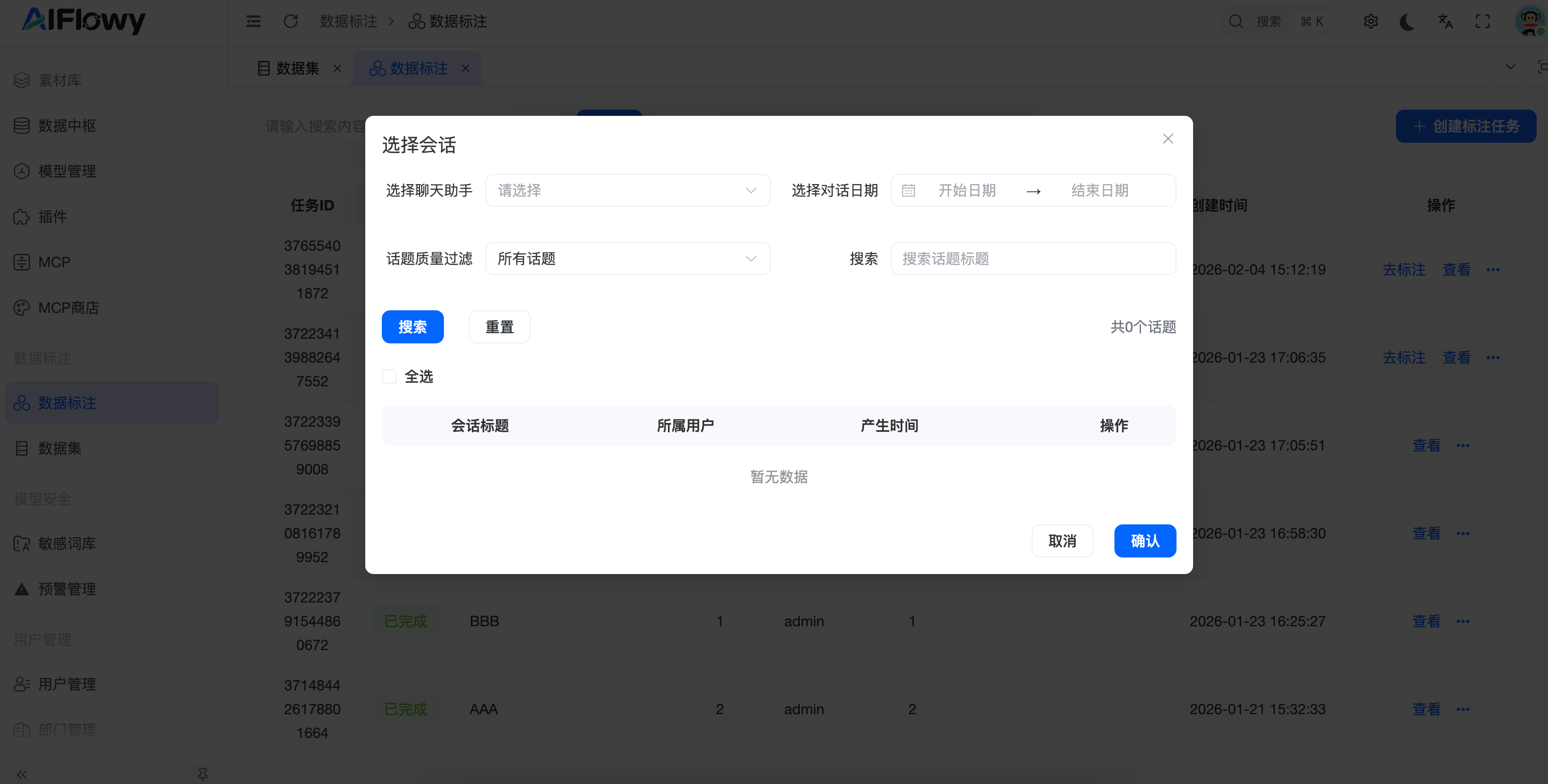The width and height of the screenshot is (1548, 784).
Task: Click the 搜索话题标题 input field
Action: click(1032, 259)
